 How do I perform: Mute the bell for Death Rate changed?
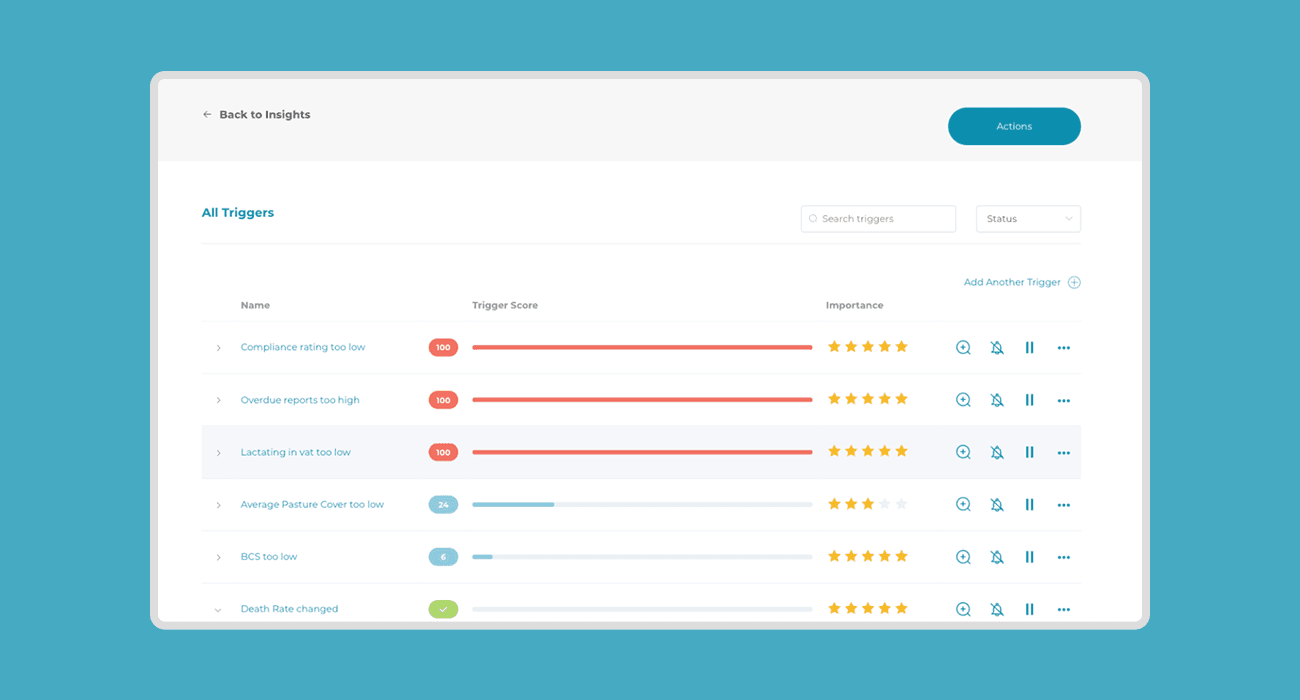tap(996, 608)
